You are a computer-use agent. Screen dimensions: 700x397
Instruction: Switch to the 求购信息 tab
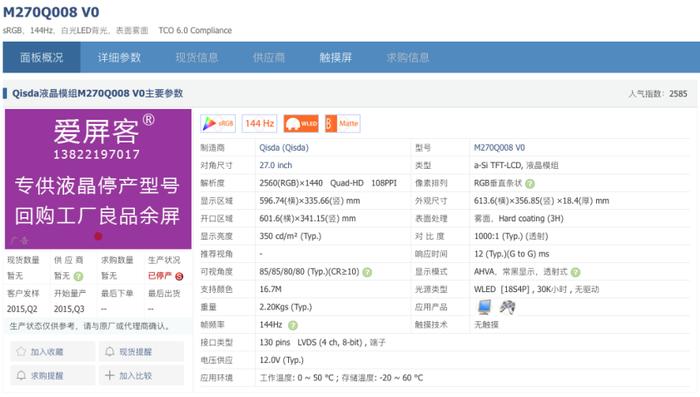(408, 58)
